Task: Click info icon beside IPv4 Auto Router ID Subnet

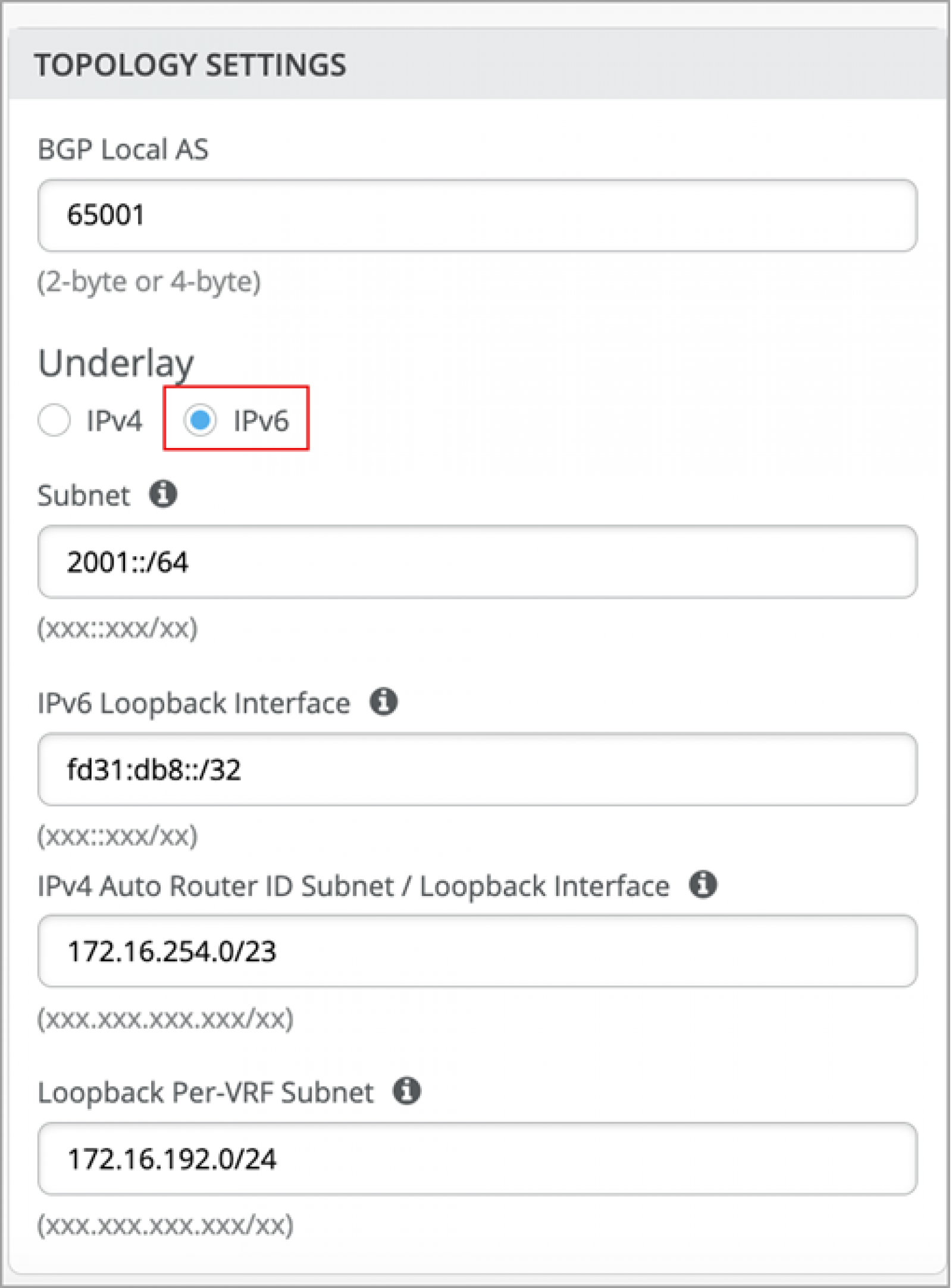Action: (703, 885)
